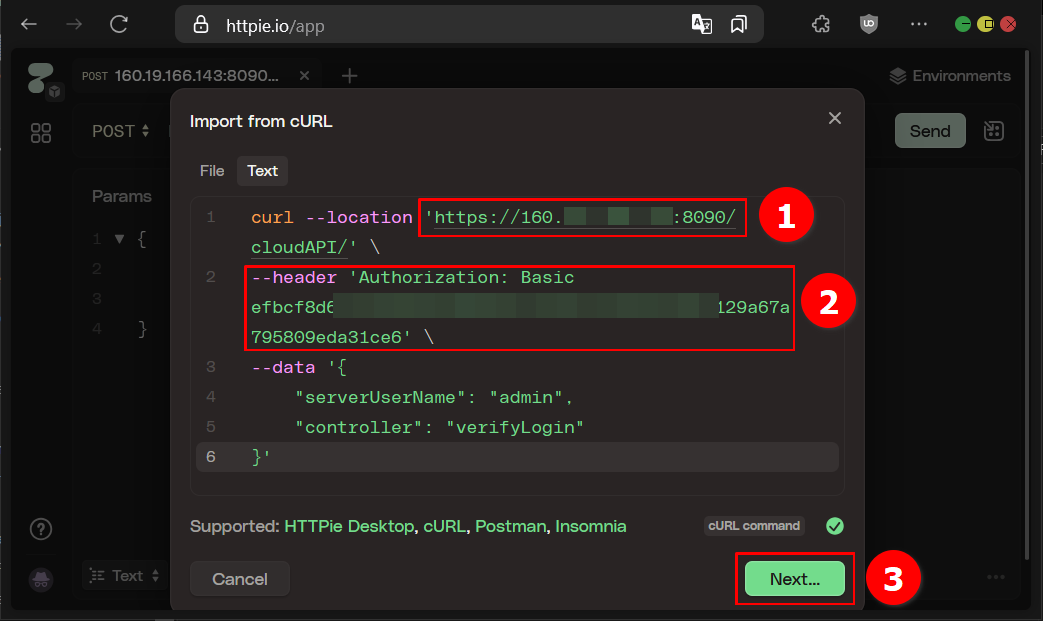The width and height of the screenshot is (1043, 621).
Task: Click the Cancel button
Action: coord(239,579)
